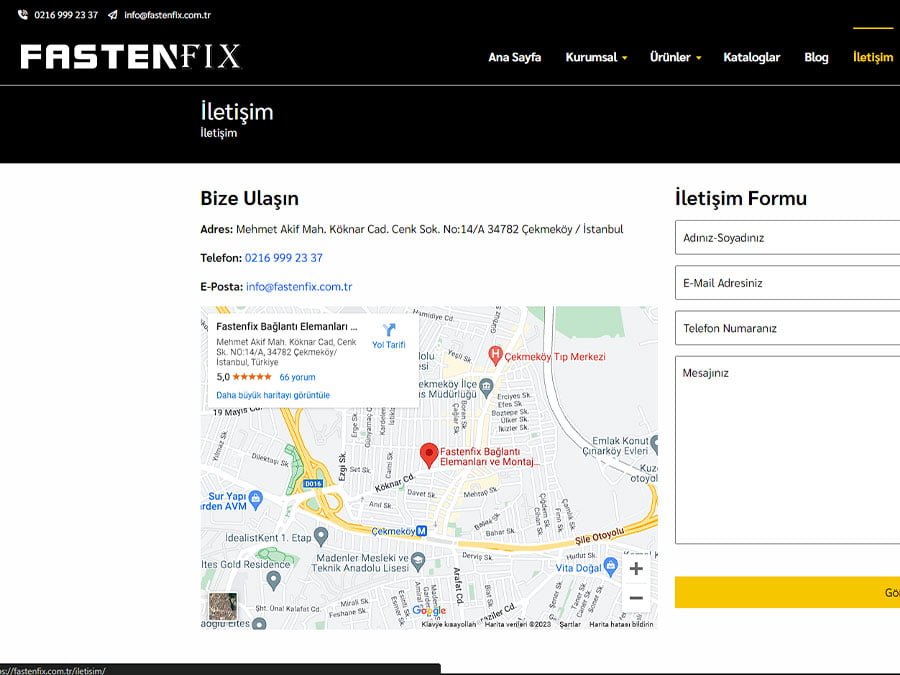Click the info@fastenfix.com.tr email link
Image resolution: width=900 pixels, height=675 pixels.
click(298, 286)
